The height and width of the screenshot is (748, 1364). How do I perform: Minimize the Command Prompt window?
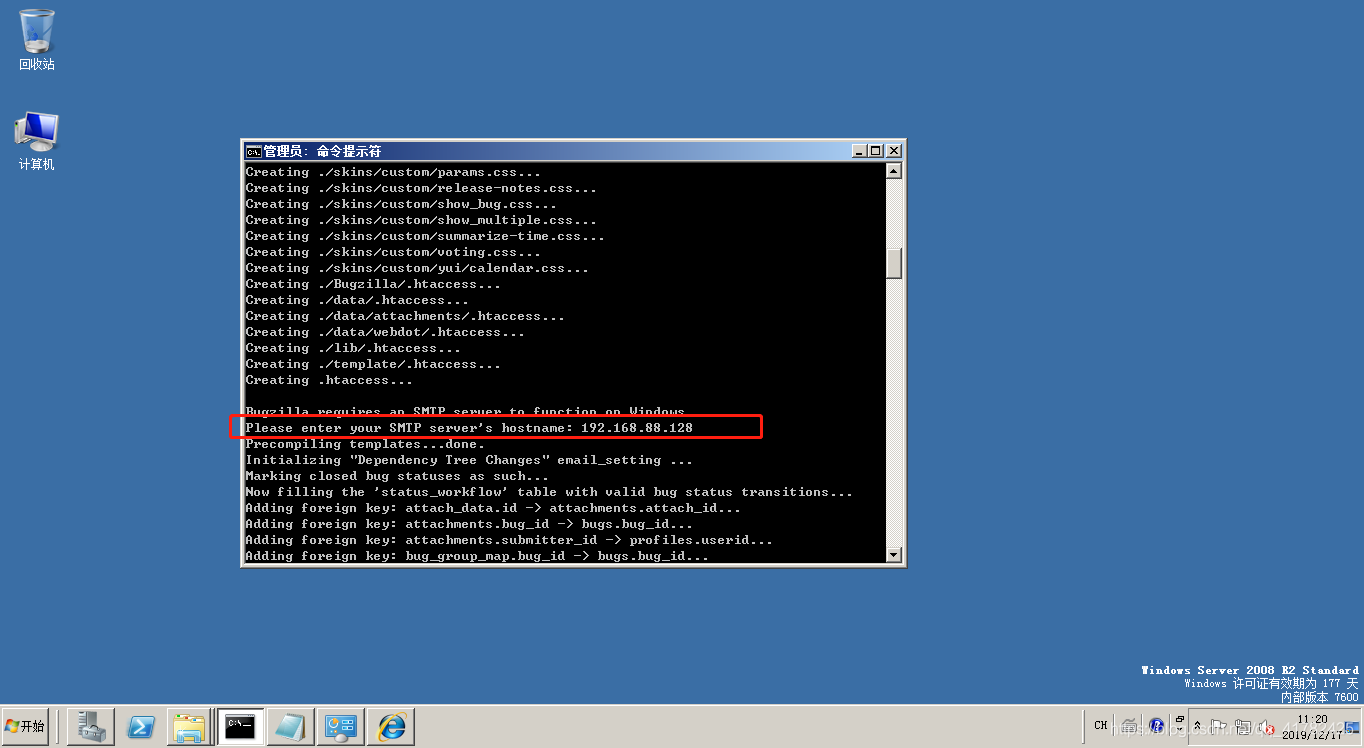859,151
